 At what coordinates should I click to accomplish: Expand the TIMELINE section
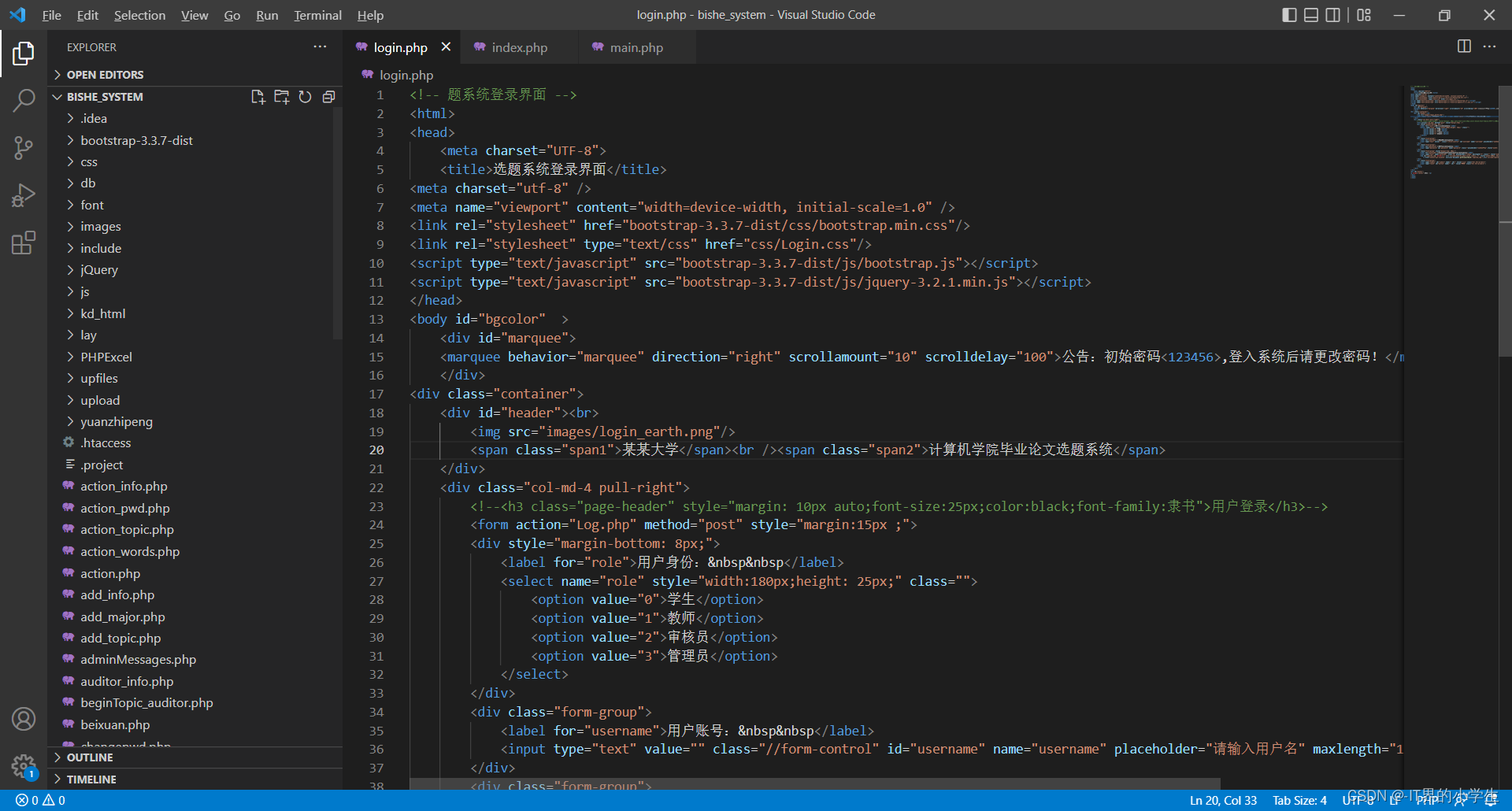pos(195,780)
